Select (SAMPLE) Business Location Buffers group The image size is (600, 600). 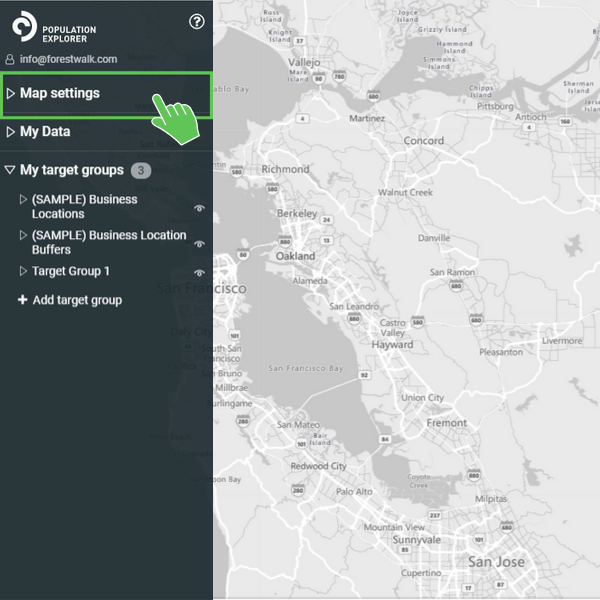coord(109,242)
